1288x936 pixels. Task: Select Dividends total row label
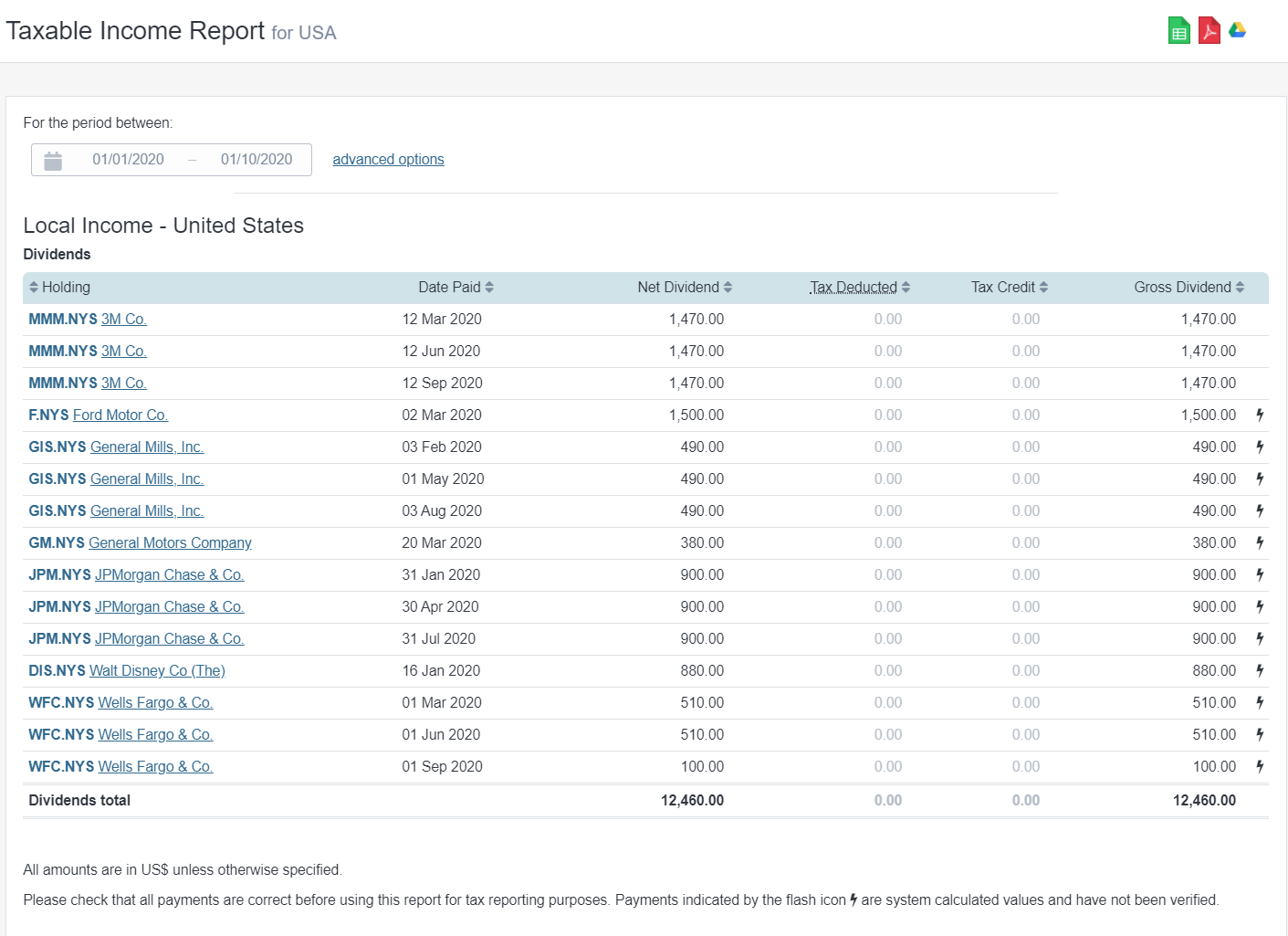coord(79,800)
